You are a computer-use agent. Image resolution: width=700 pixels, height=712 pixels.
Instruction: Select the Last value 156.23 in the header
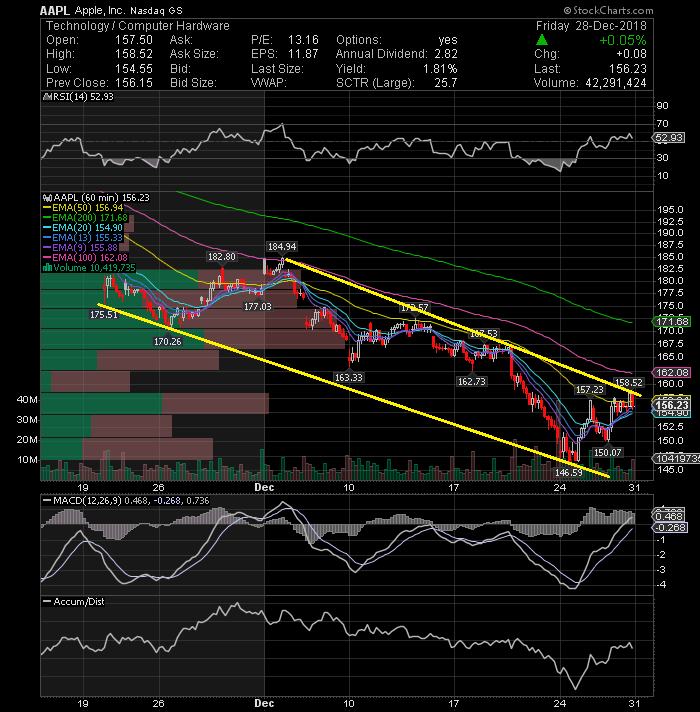627,69
